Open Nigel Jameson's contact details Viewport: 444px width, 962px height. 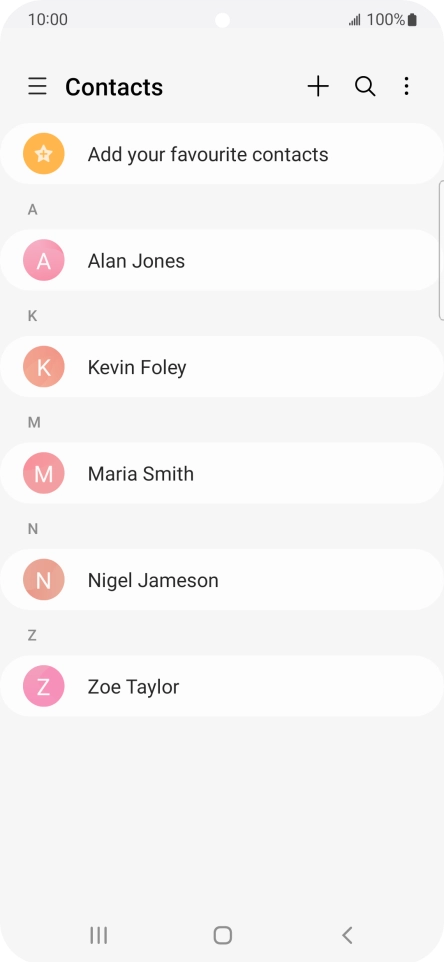tap(221, 580)
